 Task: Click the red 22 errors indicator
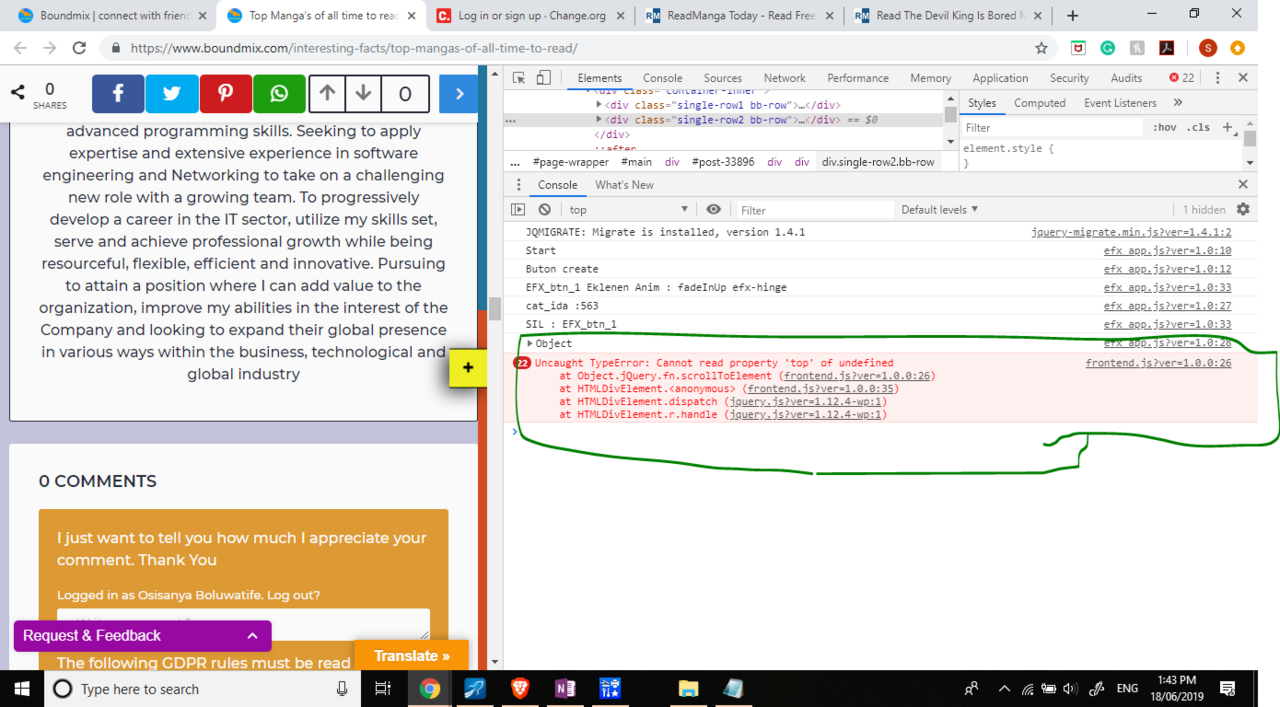coord(1182,78)
